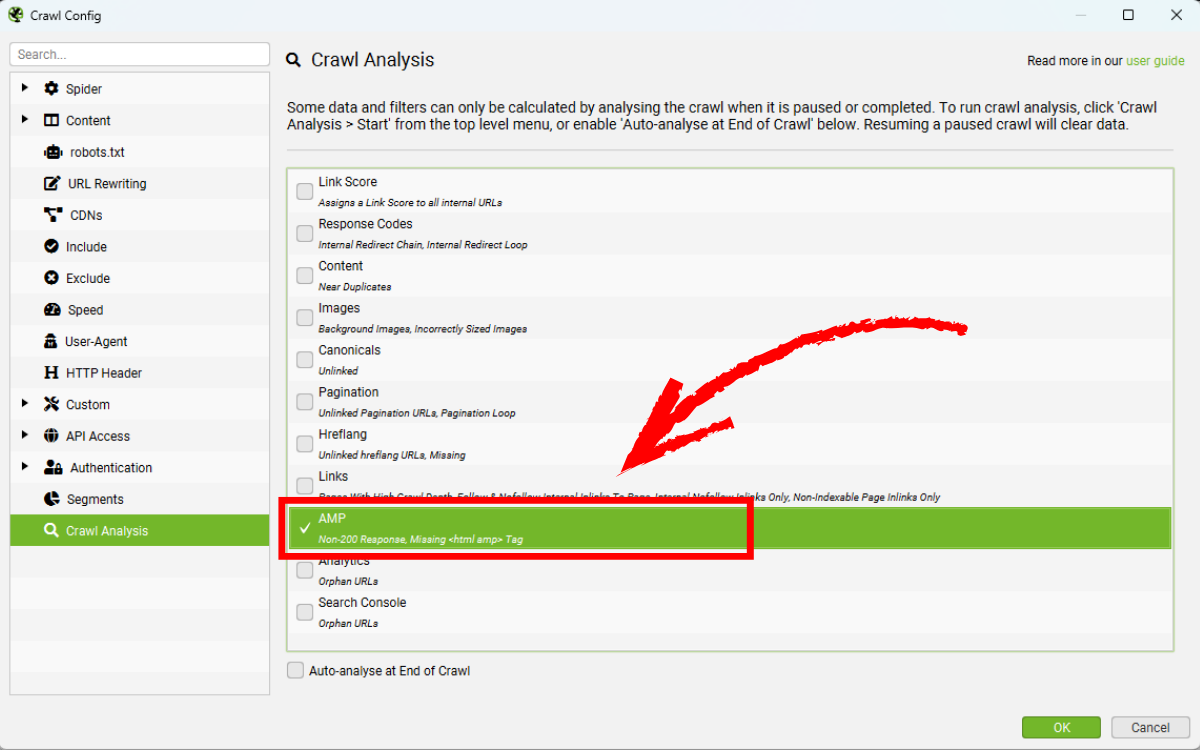Click the Segments pie chart icon

(52, 499)
